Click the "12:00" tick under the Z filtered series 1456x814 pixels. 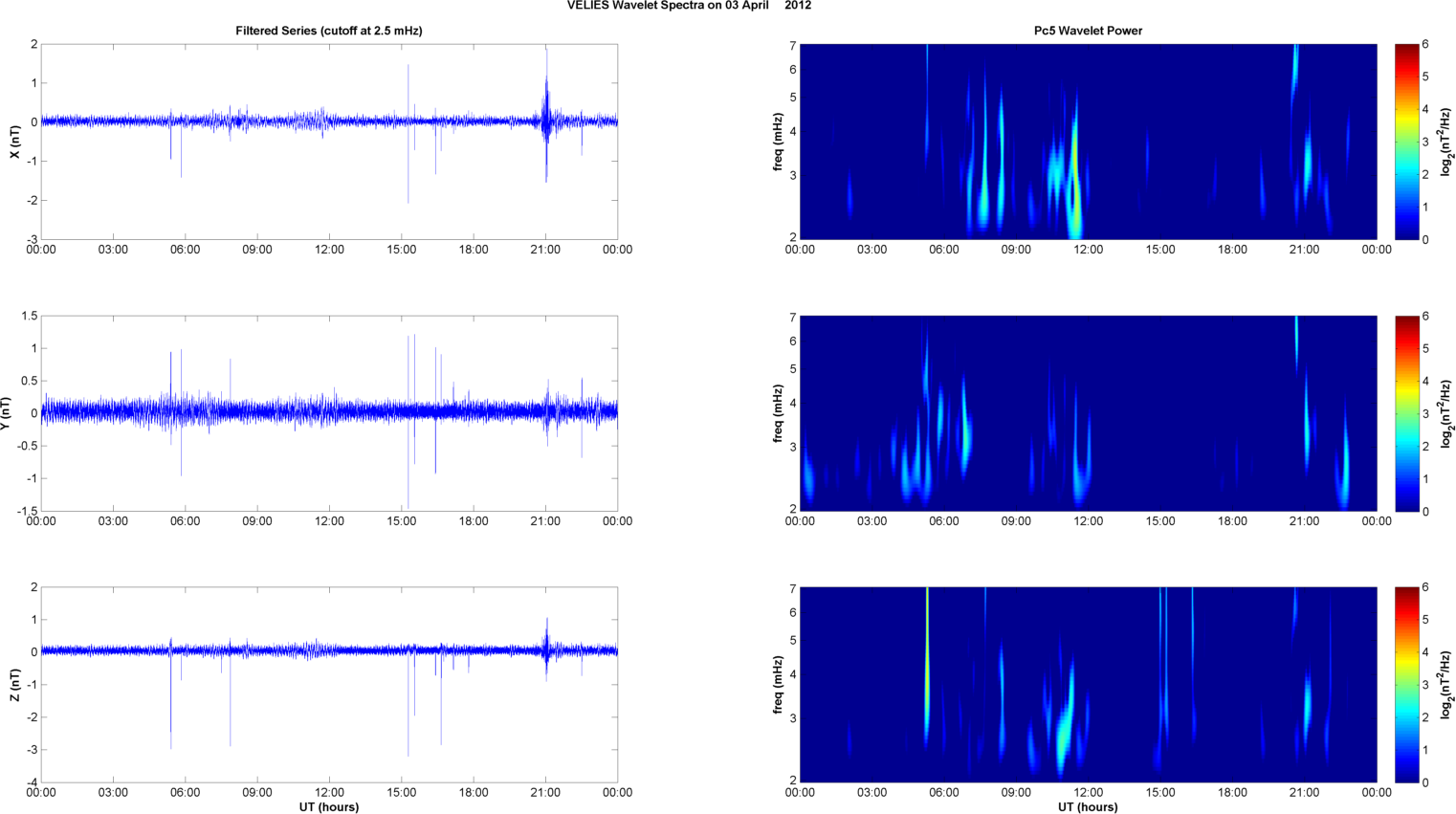[329, 792]
